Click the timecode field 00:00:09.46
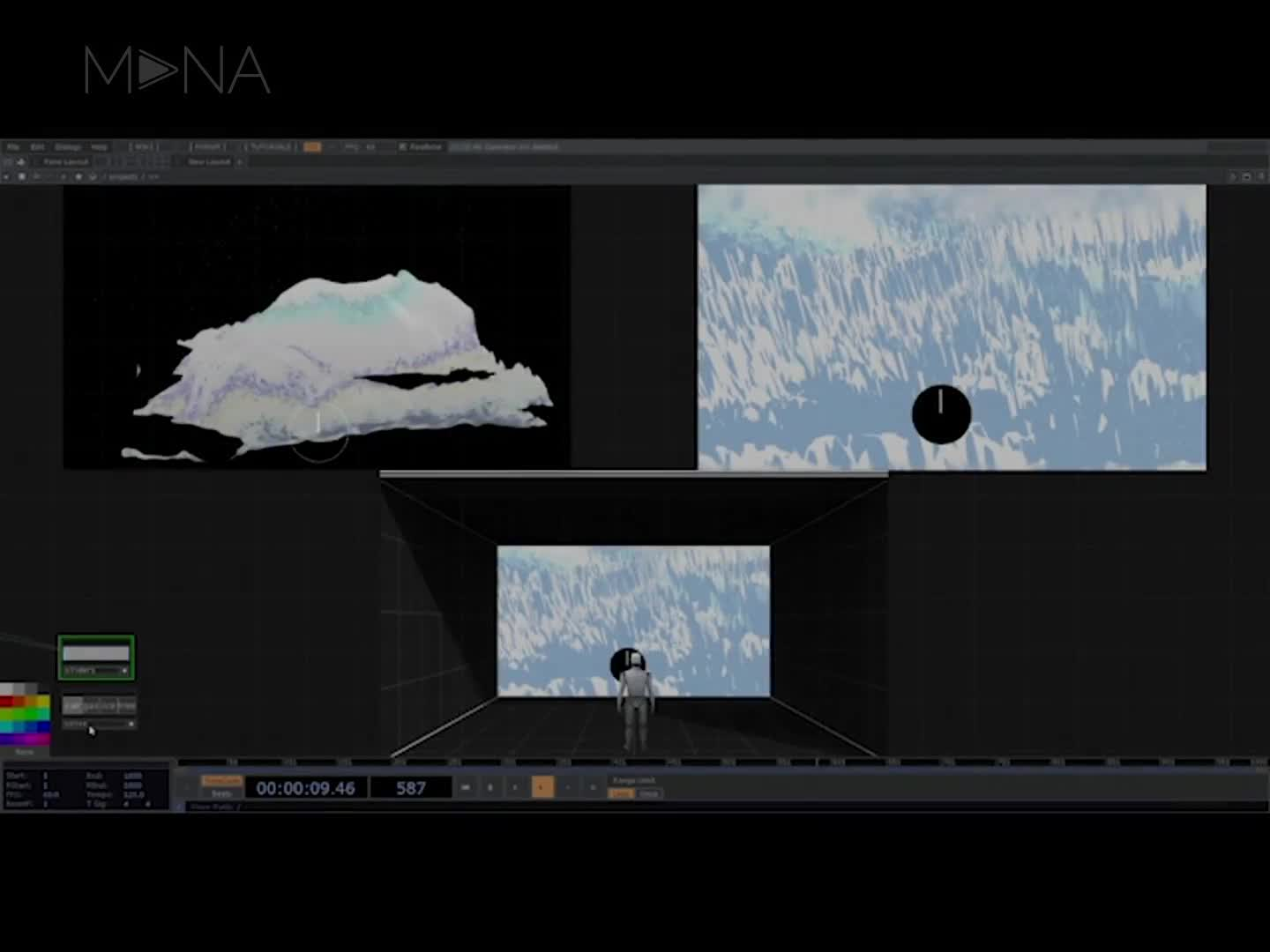Viewport: 1270px width, 952px height. pos(305,788)
